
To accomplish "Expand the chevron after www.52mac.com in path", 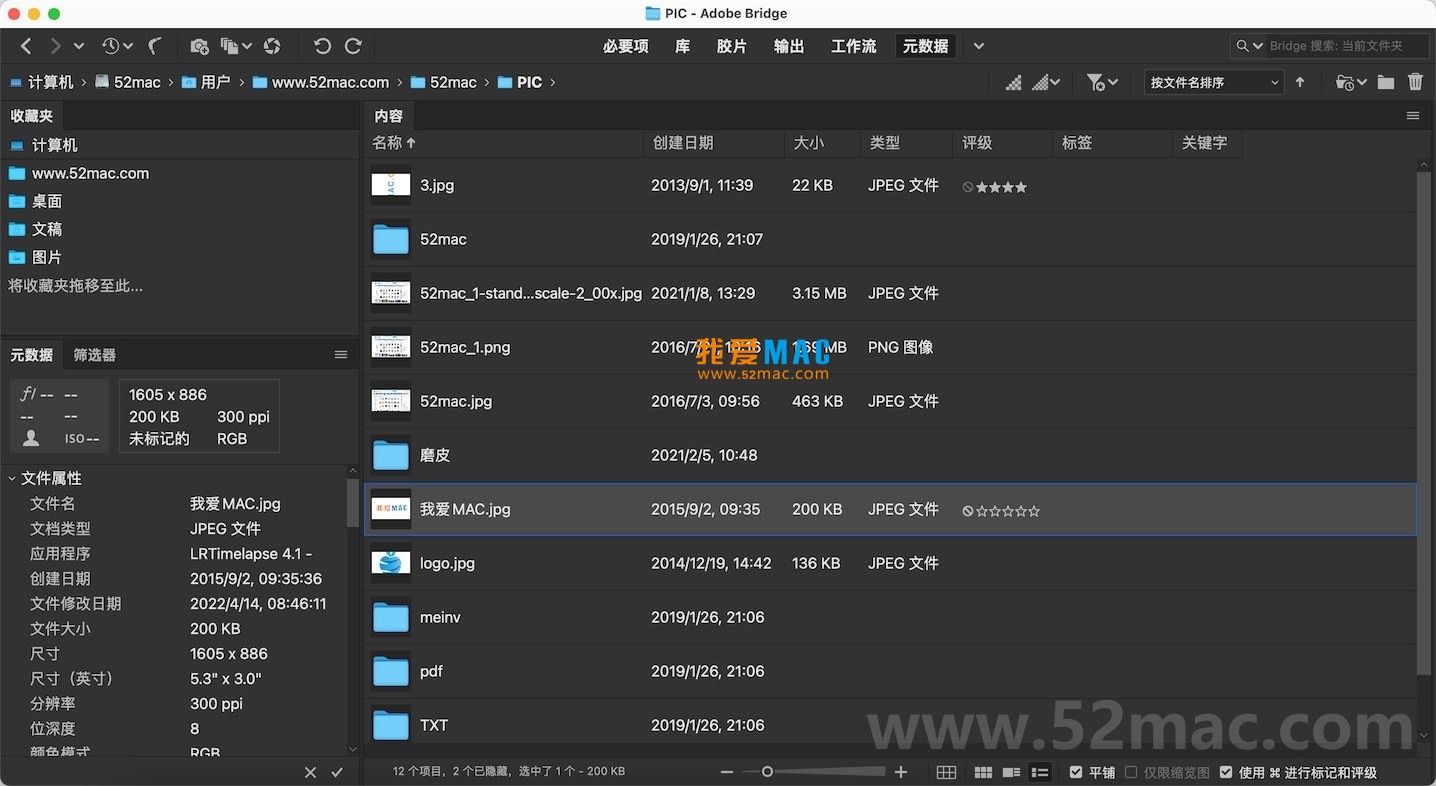I will coord(400,82).
